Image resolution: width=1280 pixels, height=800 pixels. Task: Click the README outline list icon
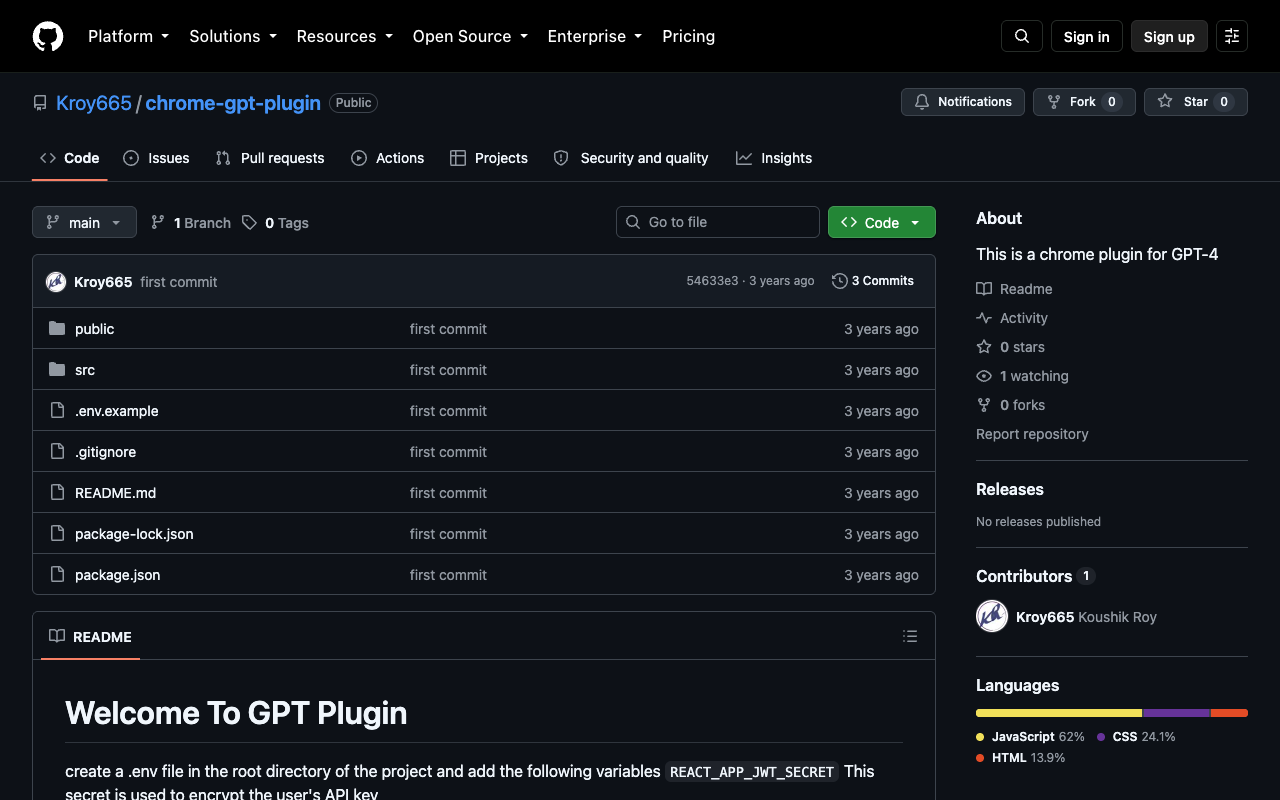click(x=910, y=636)
